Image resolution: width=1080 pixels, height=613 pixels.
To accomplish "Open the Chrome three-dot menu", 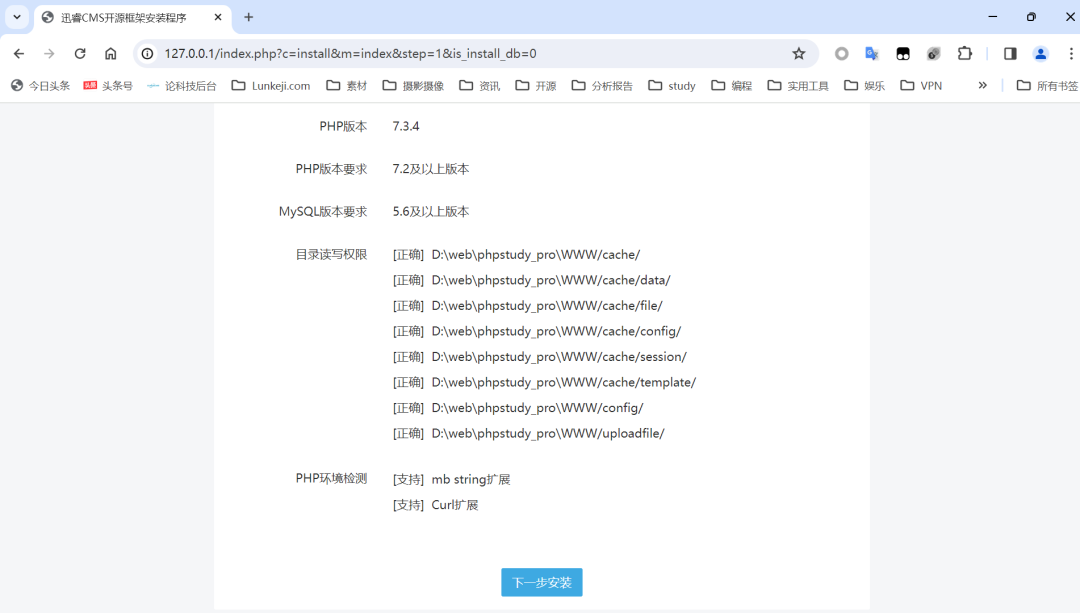I will (1070, 54).
